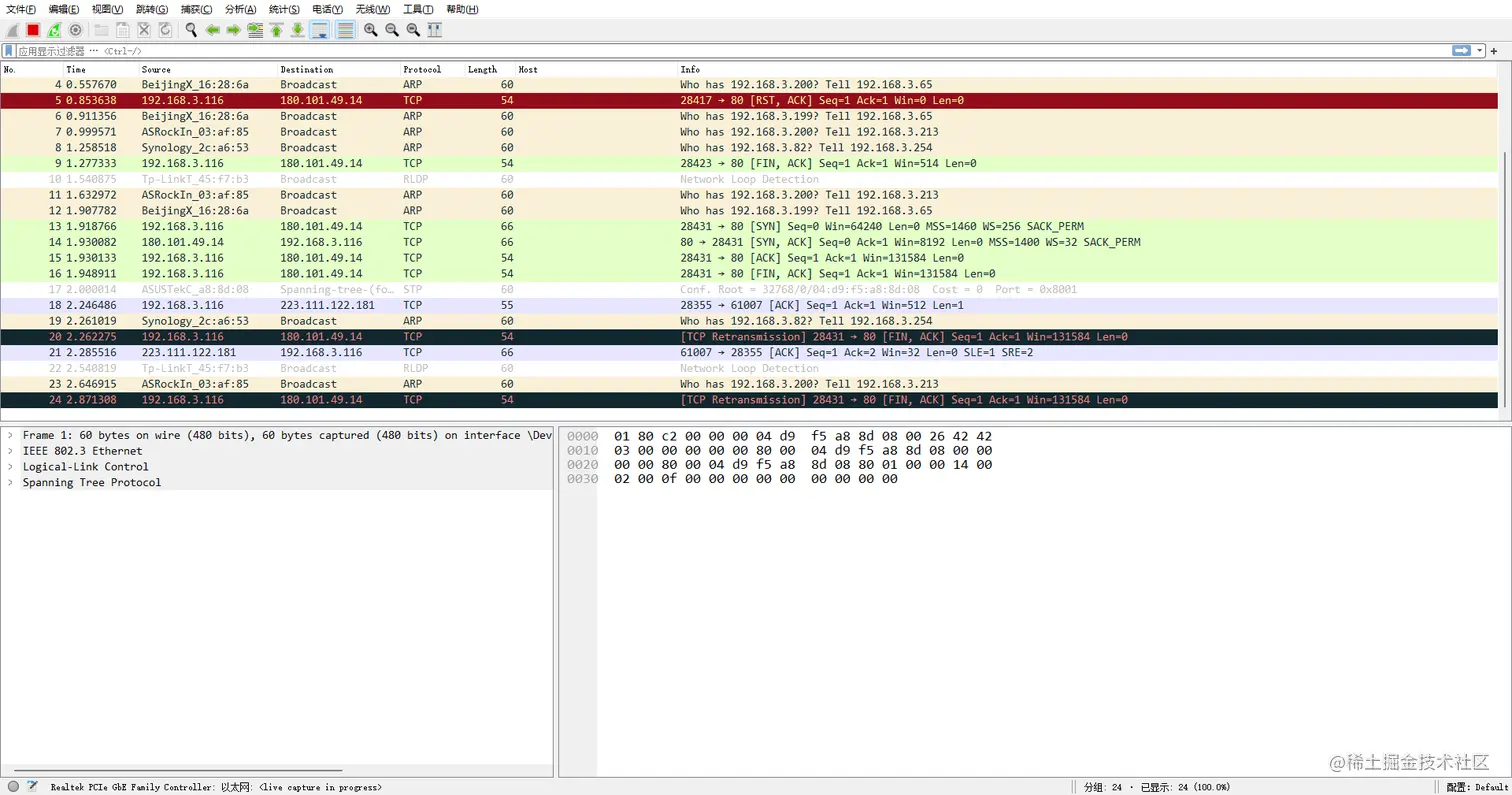Go back to previous packet arrow
Image resolution: width=1512 pixels, height=795 pixels.
pos(212,30)
